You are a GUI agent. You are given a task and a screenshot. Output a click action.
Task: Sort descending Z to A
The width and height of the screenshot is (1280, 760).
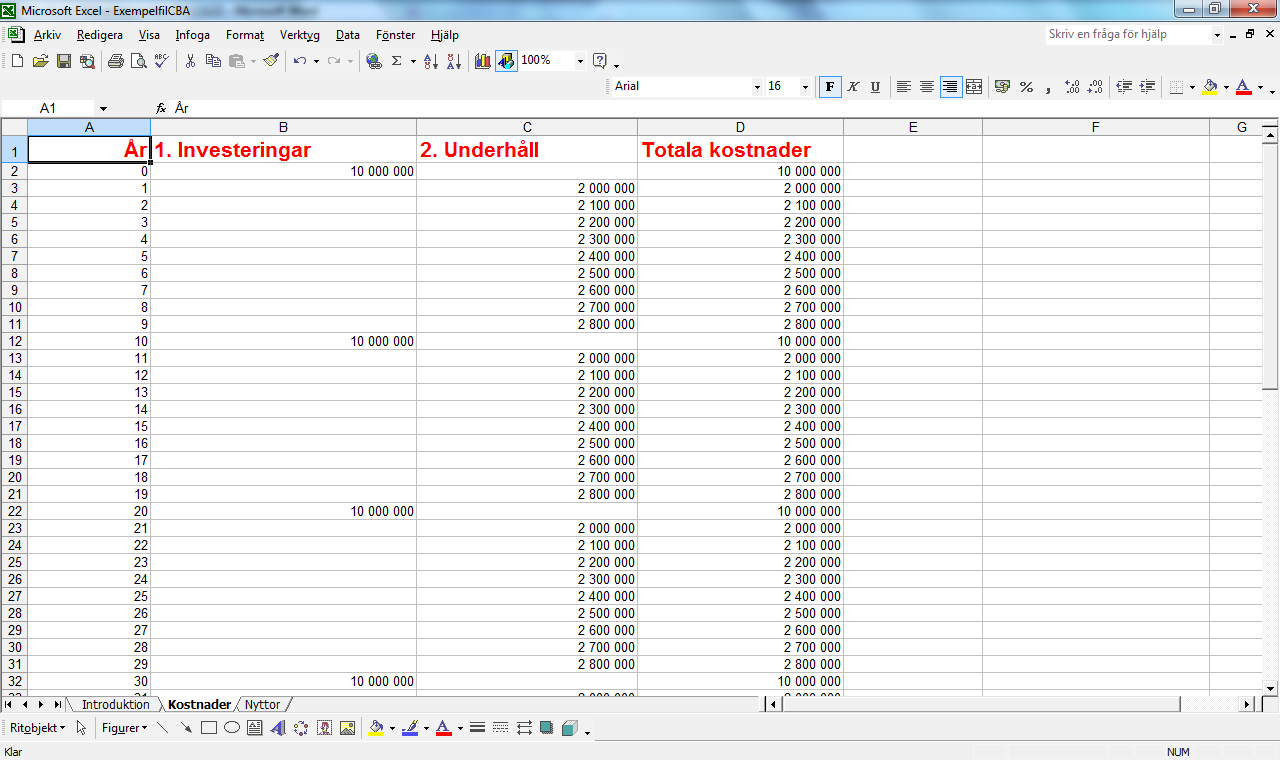click(x=454, y=61)
